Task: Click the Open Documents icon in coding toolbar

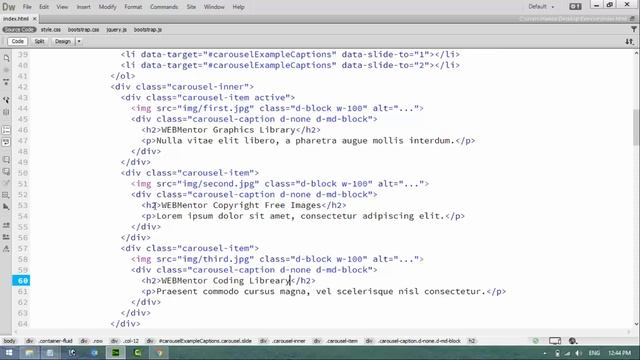Action: (x=6, y=58)
